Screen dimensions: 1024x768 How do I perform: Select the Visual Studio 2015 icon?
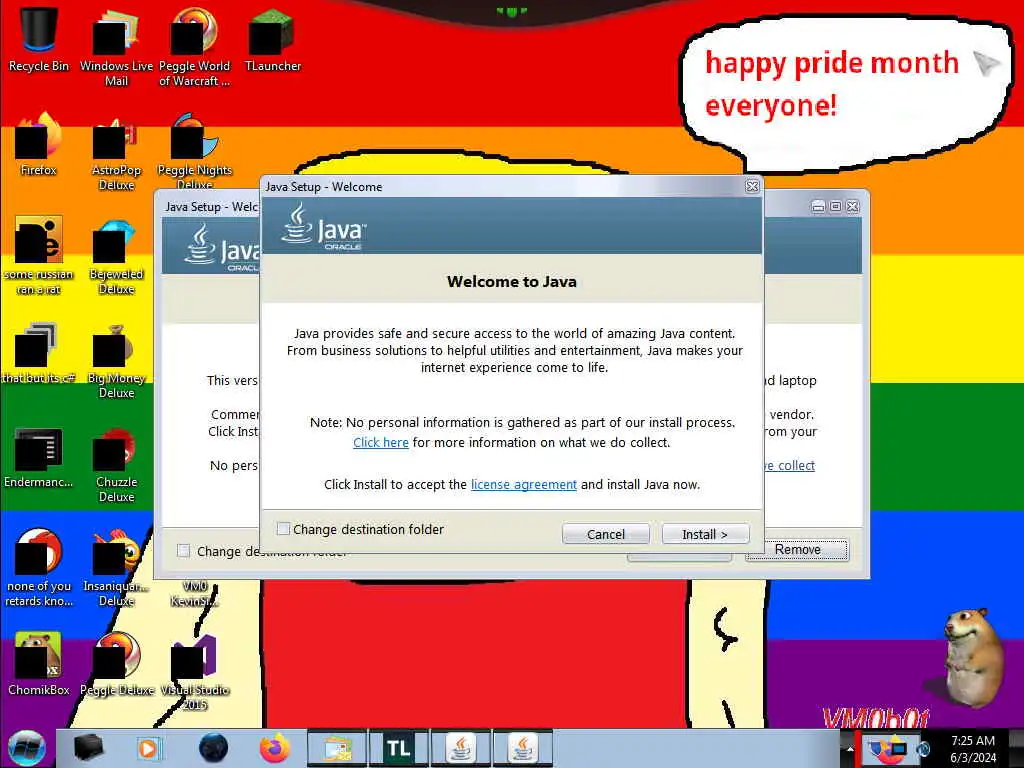tap(194, 673)
